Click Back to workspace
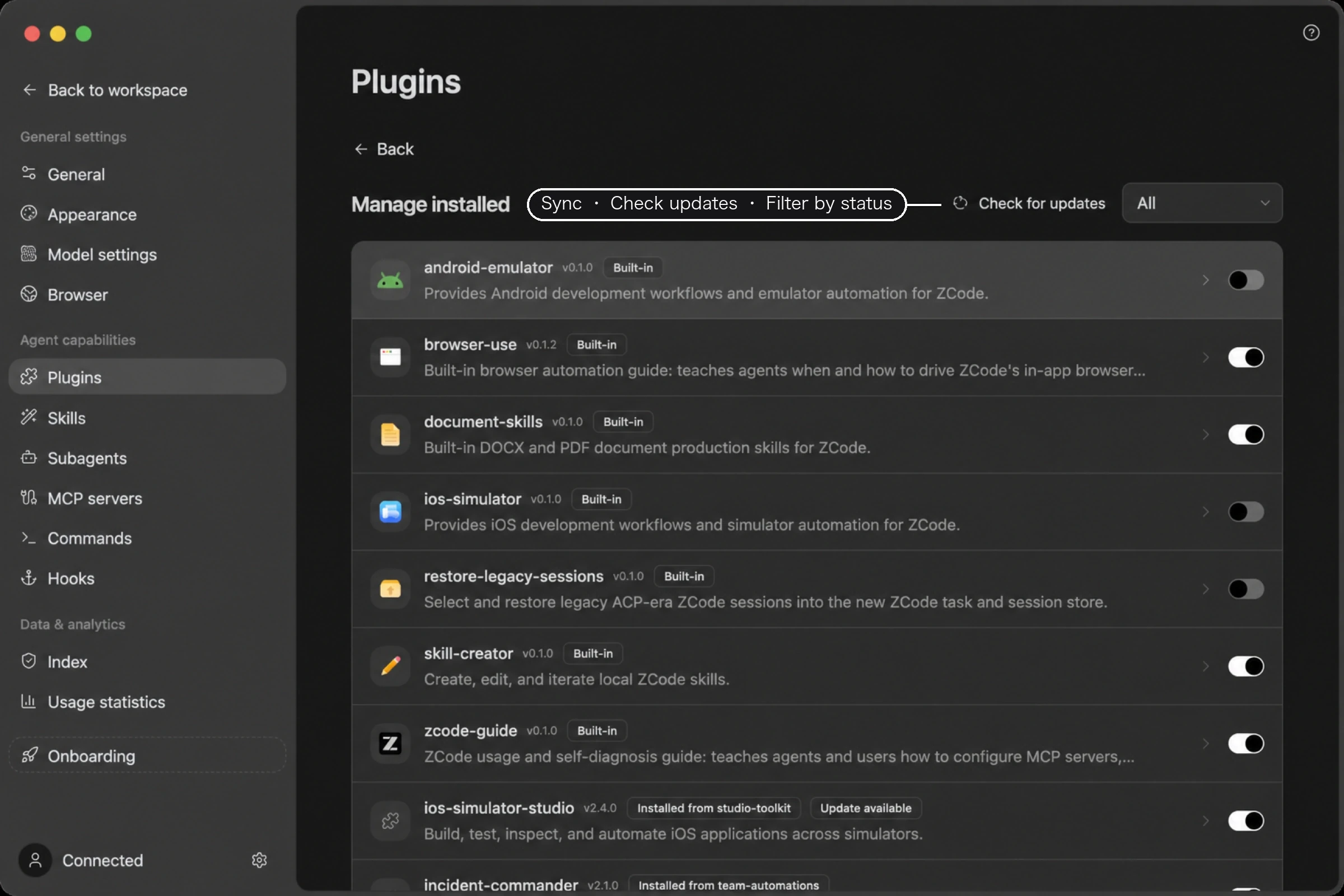 [x=105, y=90]
